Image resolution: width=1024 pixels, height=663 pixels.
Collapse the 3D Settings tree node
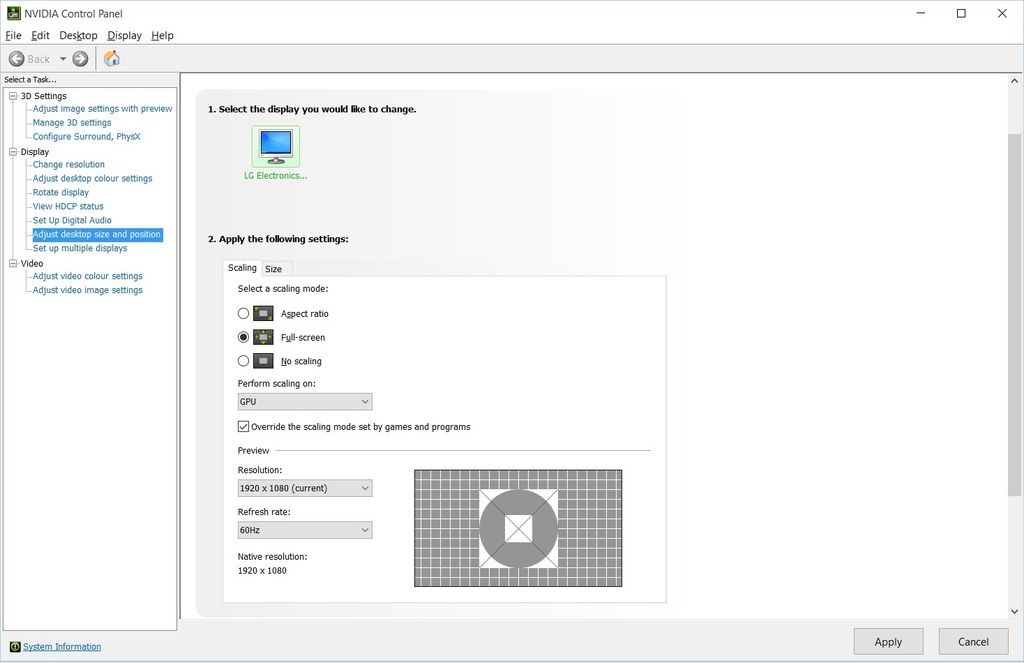13,96
